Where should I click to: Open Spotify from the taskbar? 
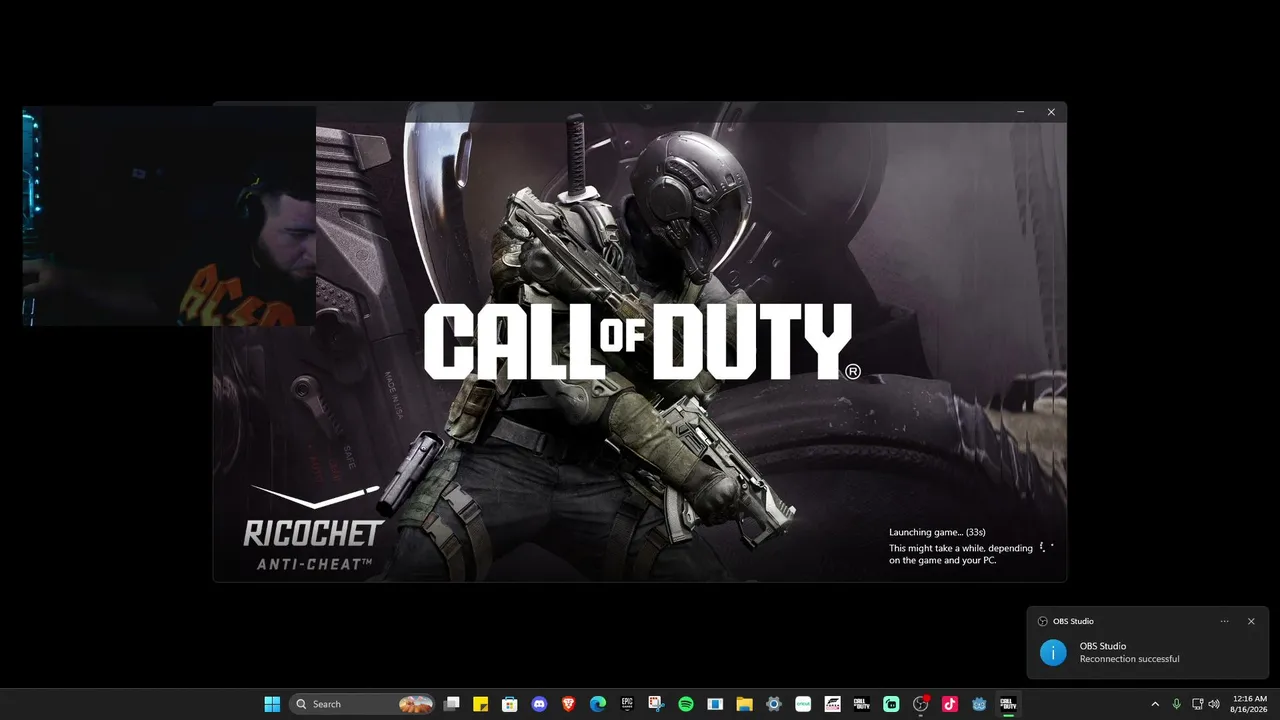pos(686,704)
